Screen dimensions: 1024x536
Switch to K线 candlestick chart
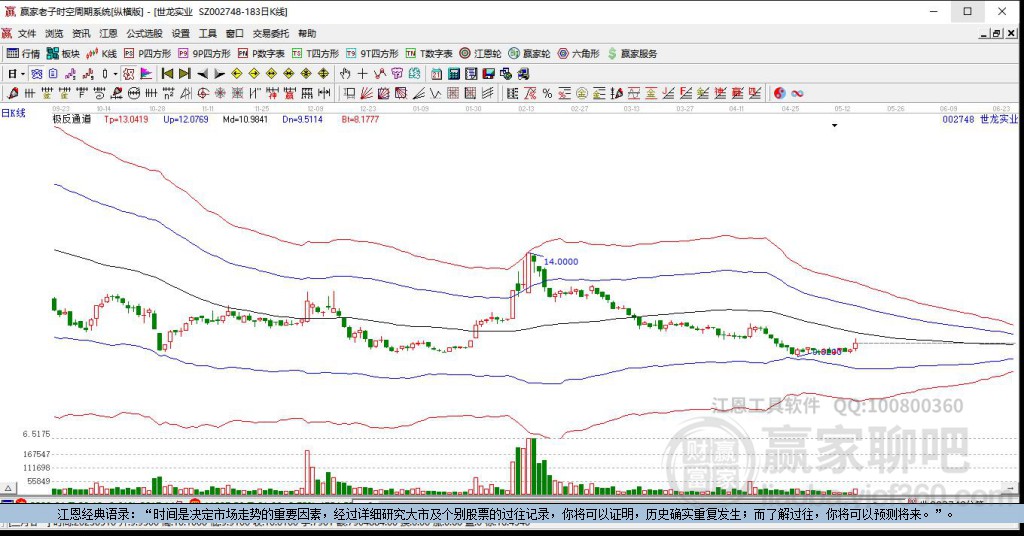(x=102, y=54)
